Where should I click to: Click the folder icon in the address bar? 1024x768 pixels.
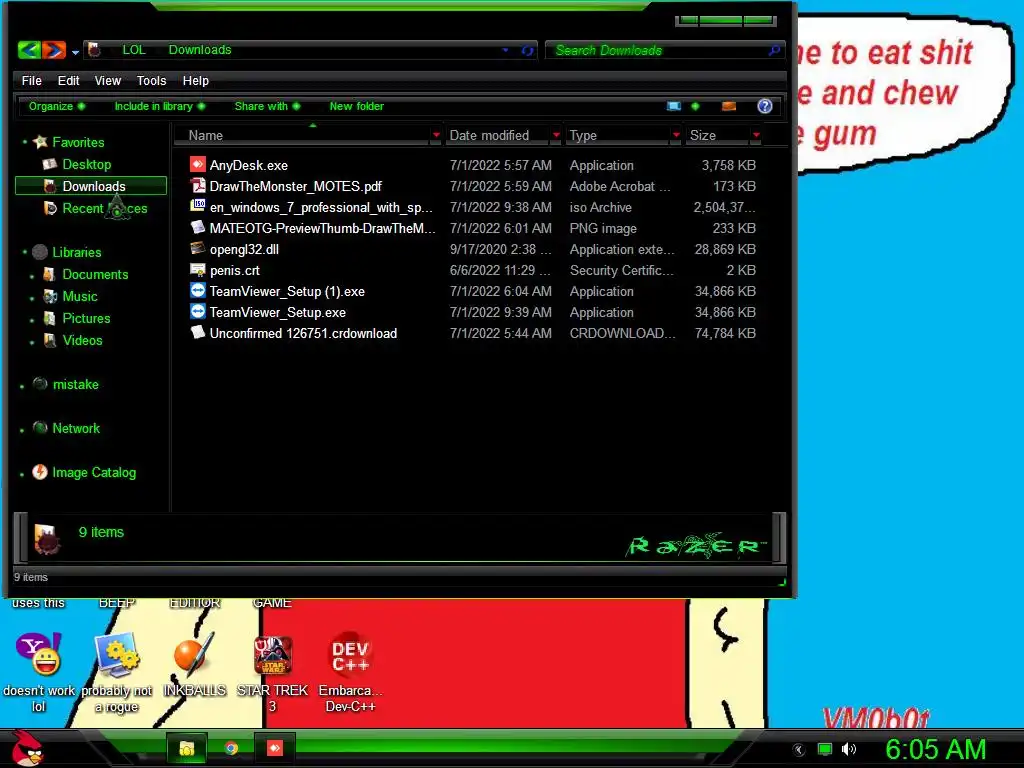tap(95, 50)
